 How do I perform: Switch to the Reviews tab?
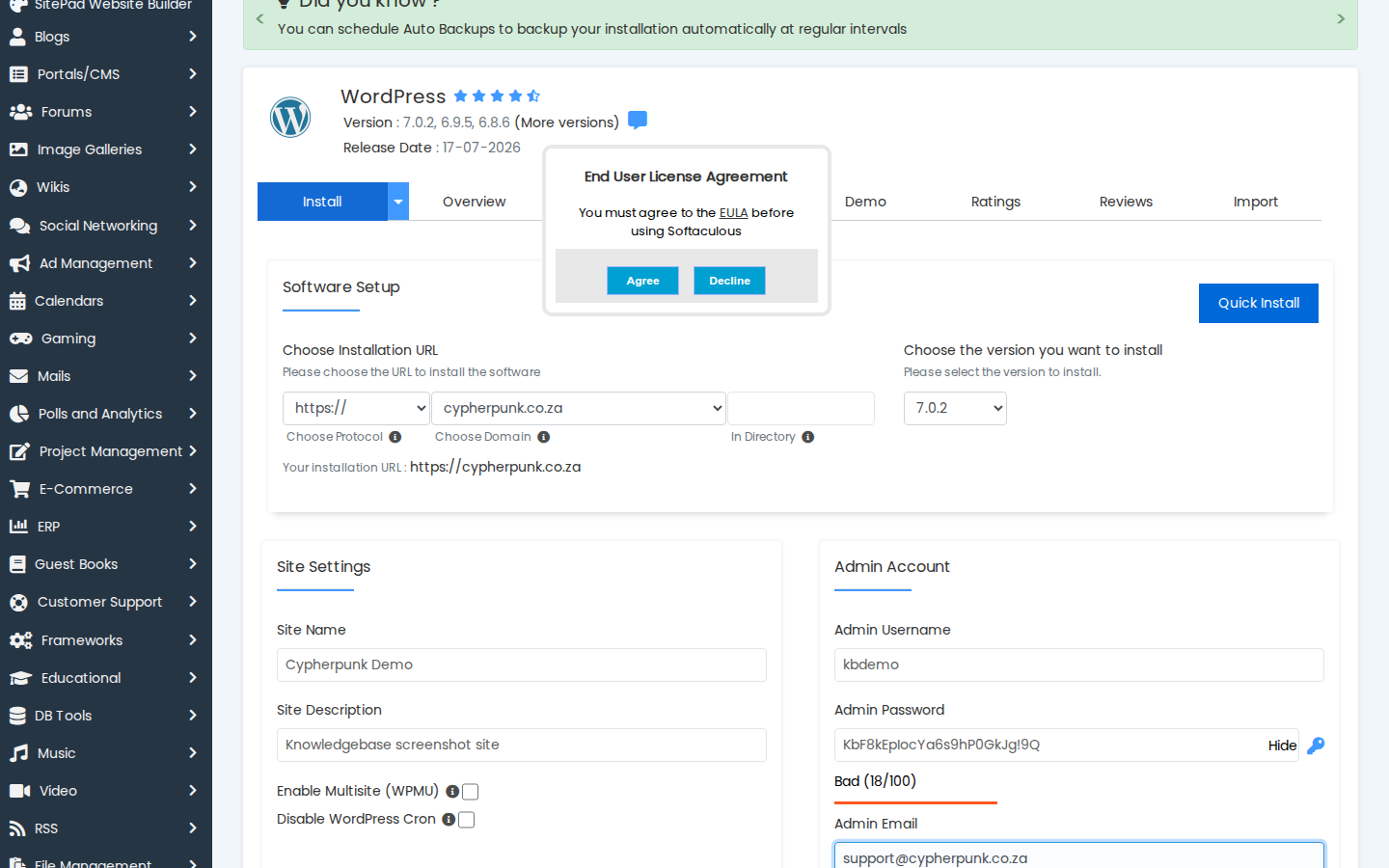click(1126, 202)
